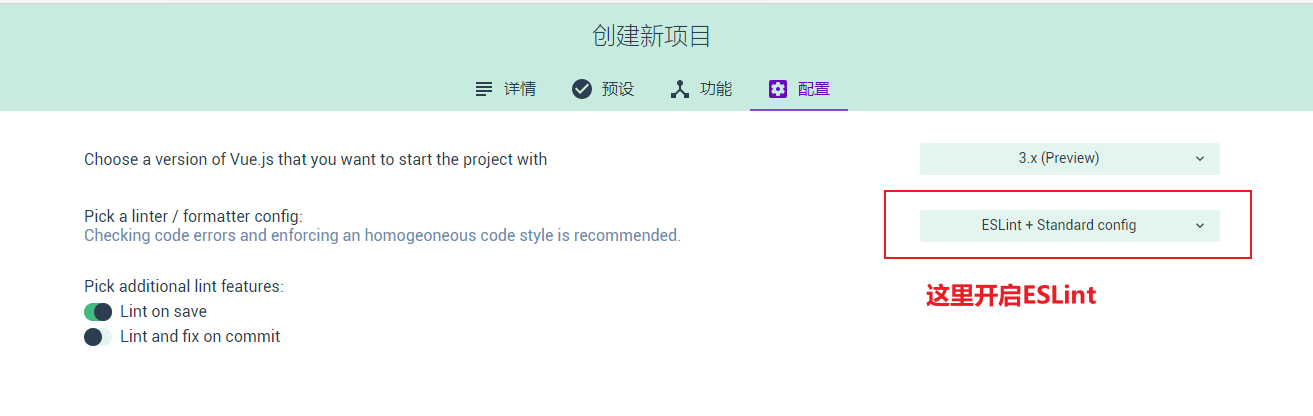Image resolution: width=1313 pixels, height=416 pixels.
Task: Click the Lint on save label text
Action: click(x=163, y=312)
